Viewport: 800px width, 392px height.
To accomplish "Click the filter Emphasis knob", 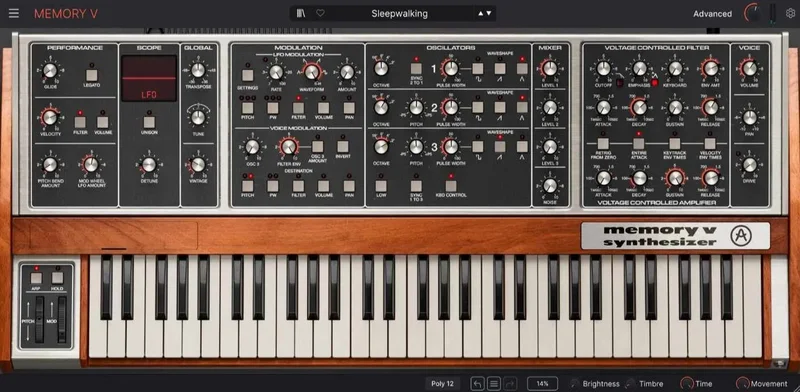I will pos(639,68).
